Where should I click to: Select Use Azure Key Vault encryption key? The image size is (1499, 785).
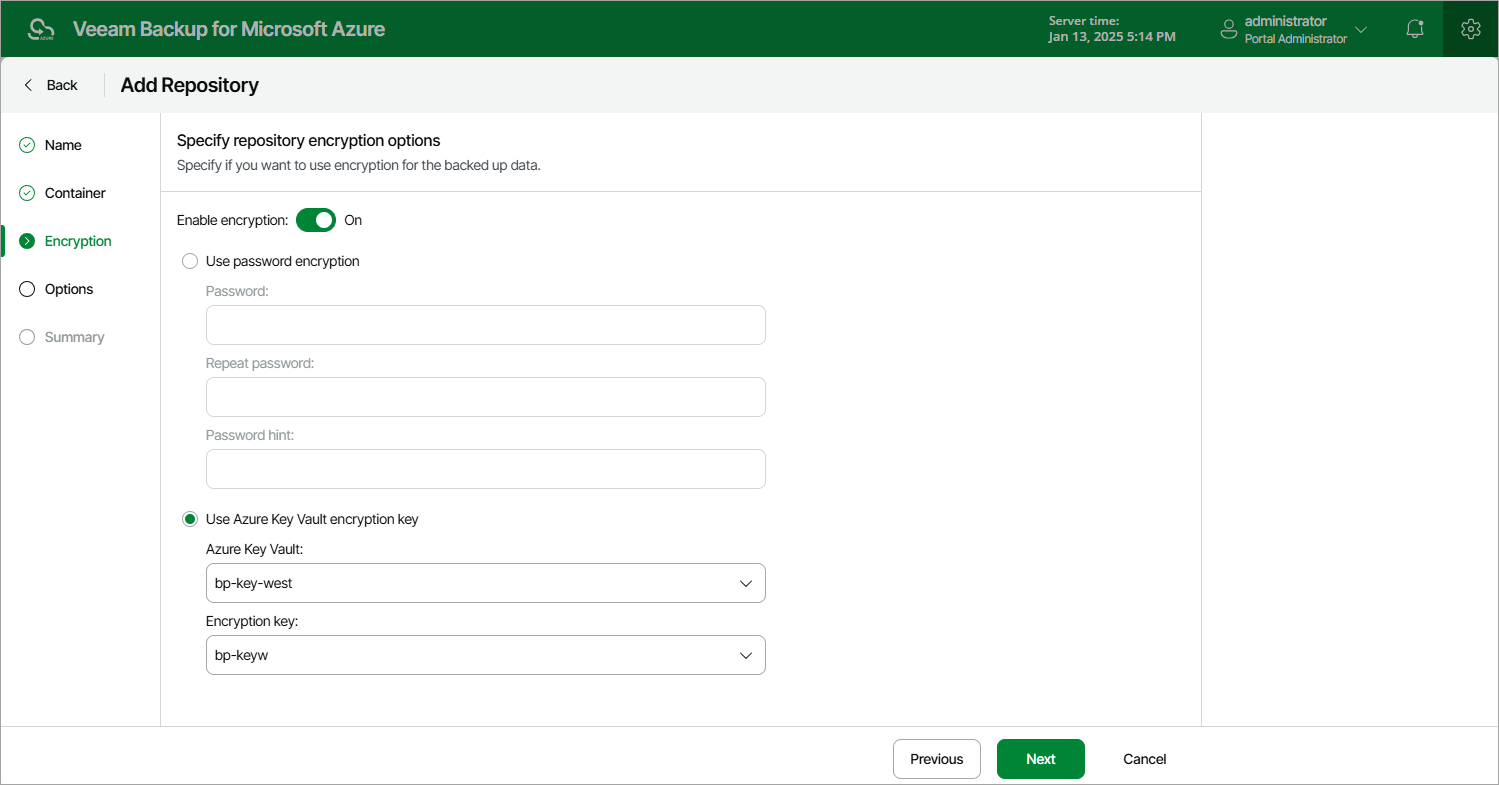coord(190,518)
